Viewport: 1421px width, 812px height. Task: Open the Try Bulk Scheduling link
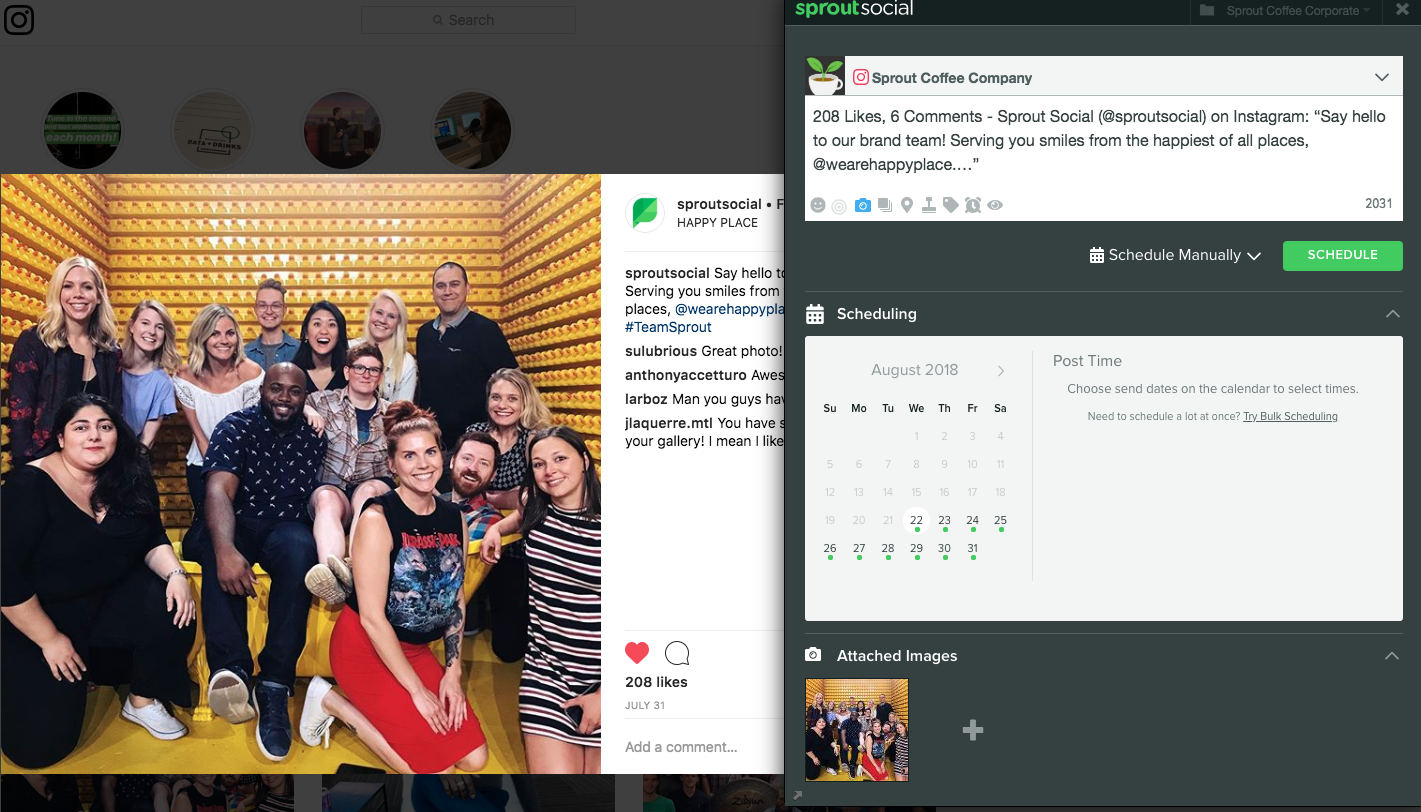(x=1290, y=416)
